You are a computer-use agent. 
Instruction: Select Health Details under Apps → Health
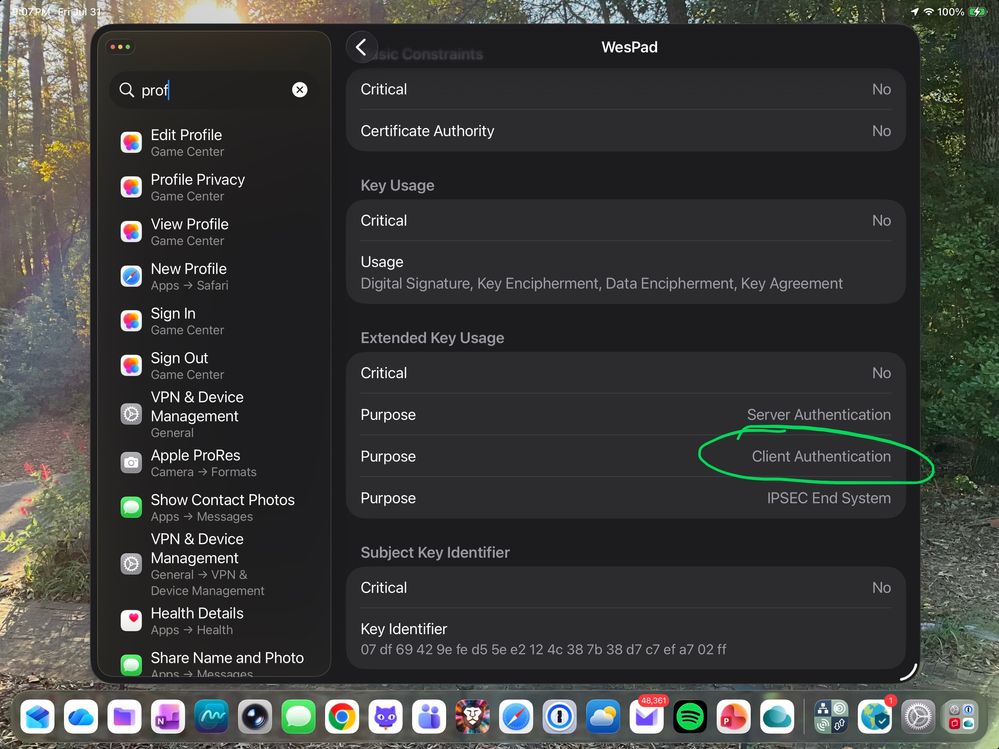tap(214, 620)
